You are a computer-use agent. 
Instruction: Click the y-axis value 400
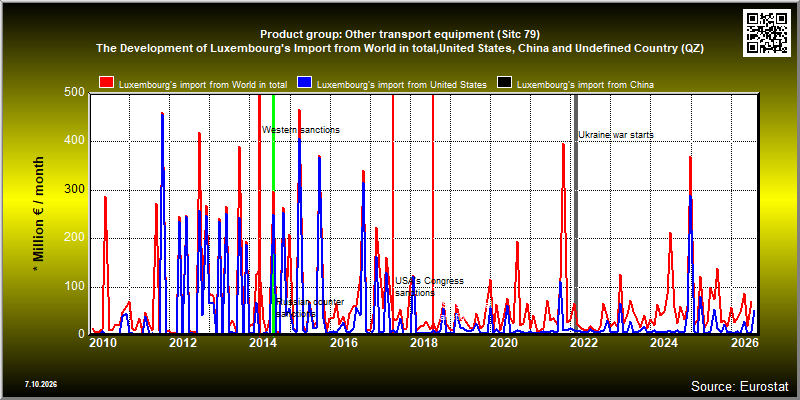[x=76, y=141]
